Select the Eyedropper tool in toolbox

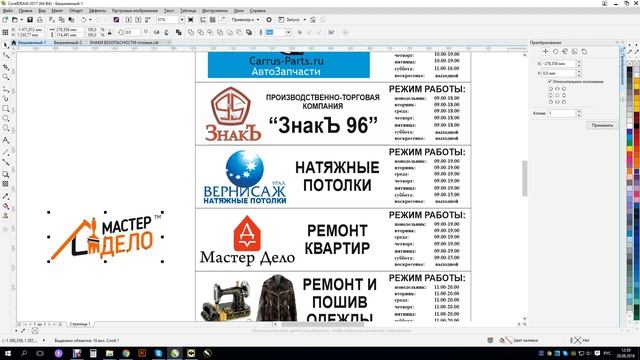coord(5,196)
